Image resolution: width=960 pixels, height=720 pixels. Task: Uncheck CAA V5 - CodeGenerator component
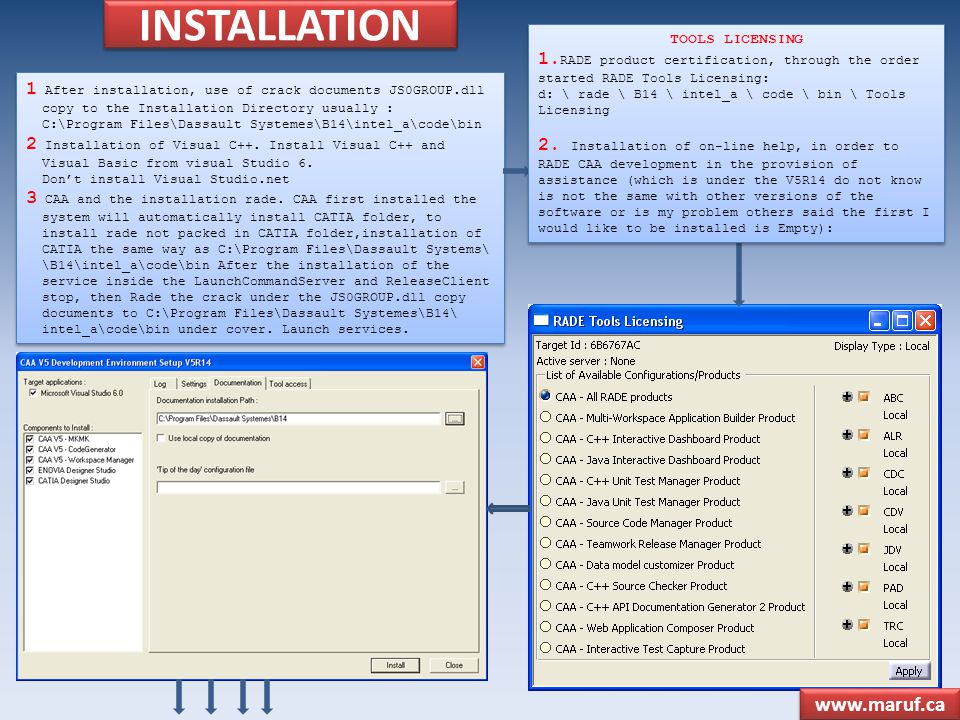pos(29,449)
